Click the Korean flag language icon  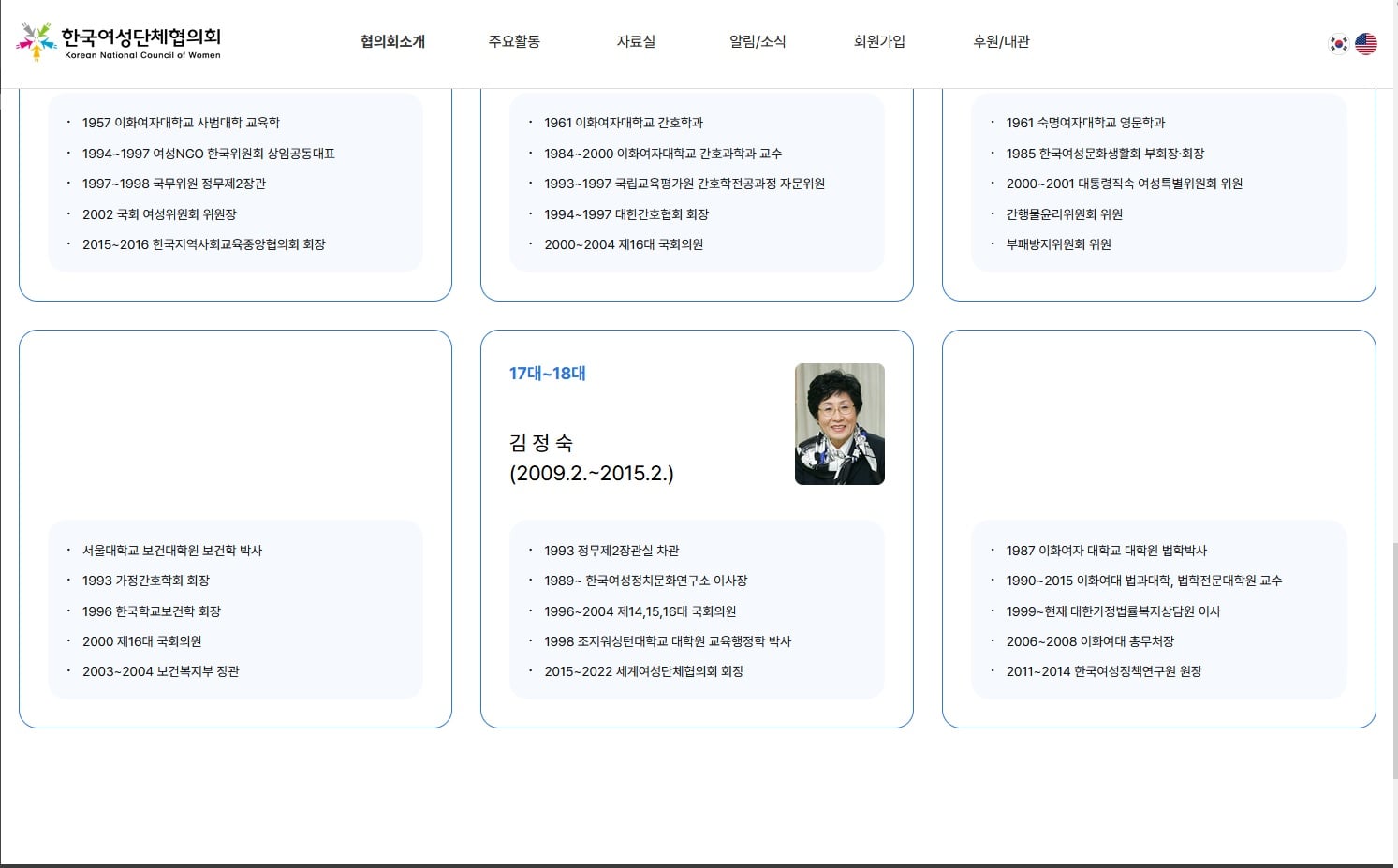click(x=1339, y=43)
